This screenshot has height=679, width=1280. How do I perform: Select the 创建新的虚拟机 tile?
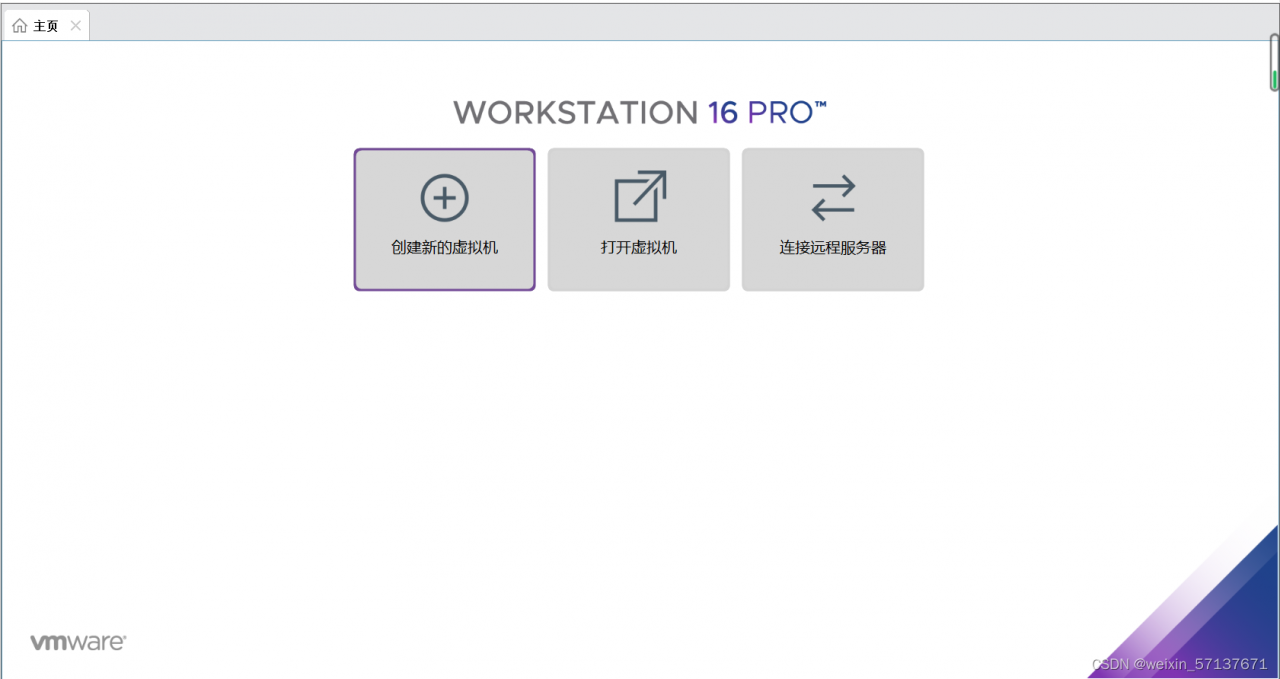coord(444,220)
